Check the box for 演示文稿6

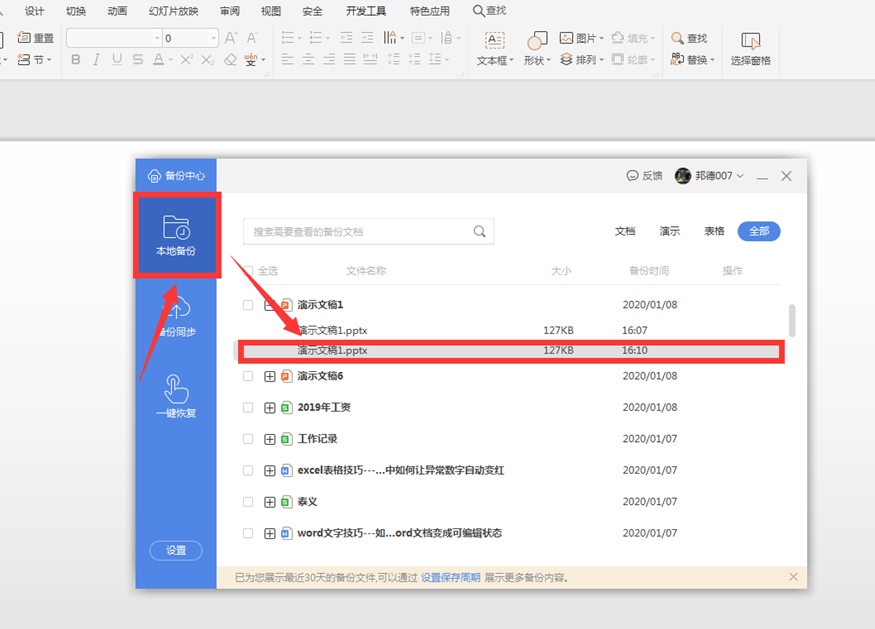coord(248,376)
